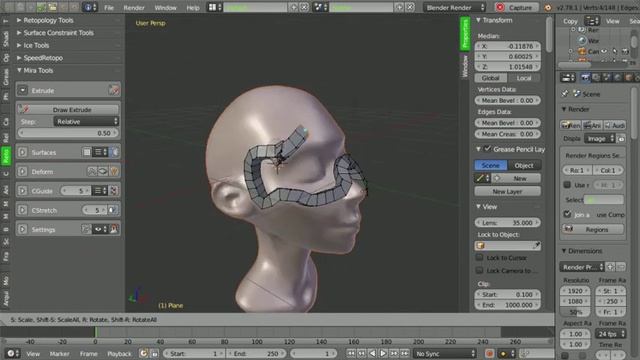Click the rightmost icon in CGuide row
Screen dimensions: 640x360
[x=114, y=191]
